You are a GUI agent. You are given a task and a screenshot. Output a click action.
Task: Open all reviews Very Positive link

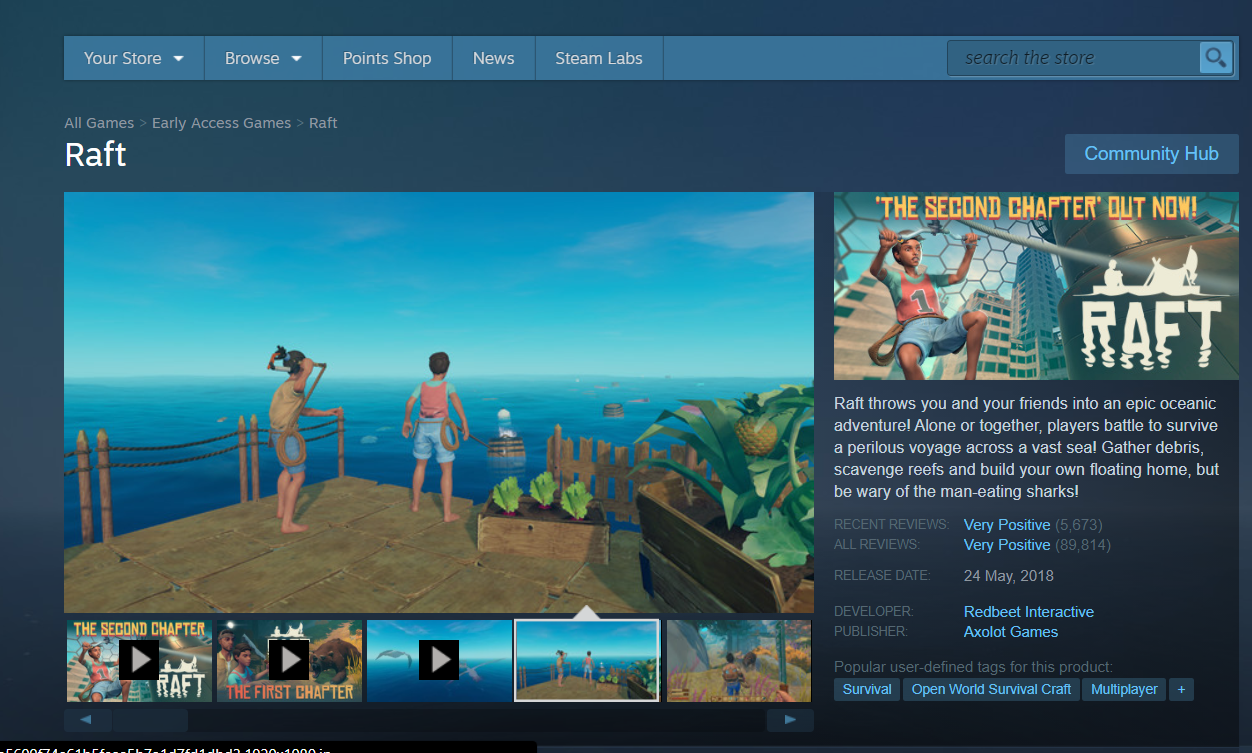click(x=1007, y=545)
